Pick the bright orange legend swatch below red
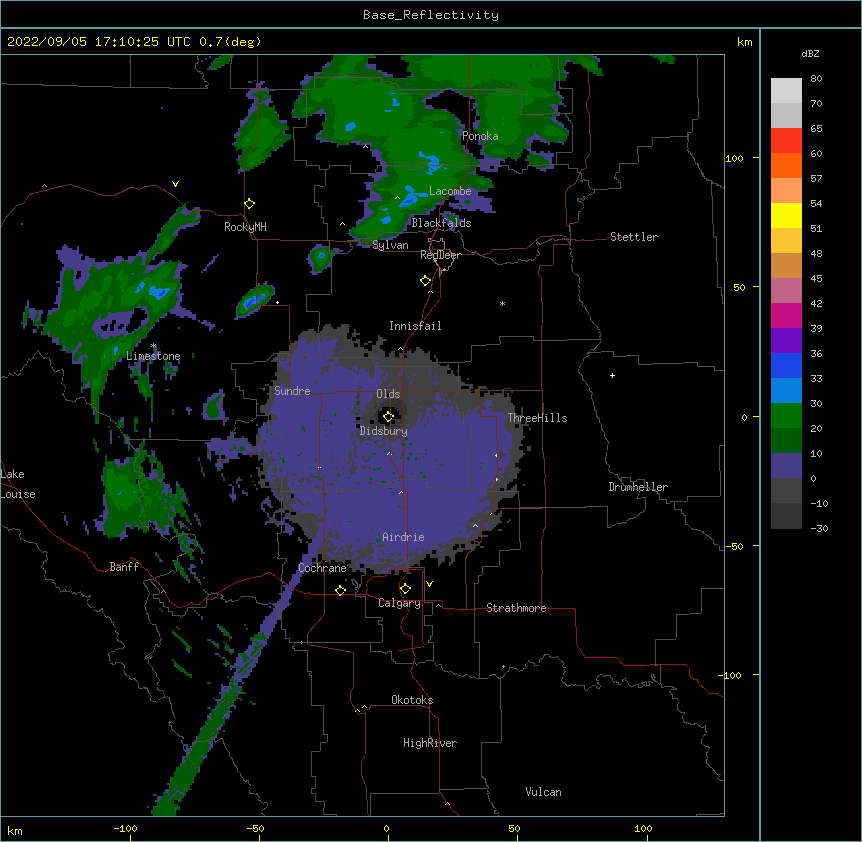Viewport: 862px width, 842px height. click(786, 165)
